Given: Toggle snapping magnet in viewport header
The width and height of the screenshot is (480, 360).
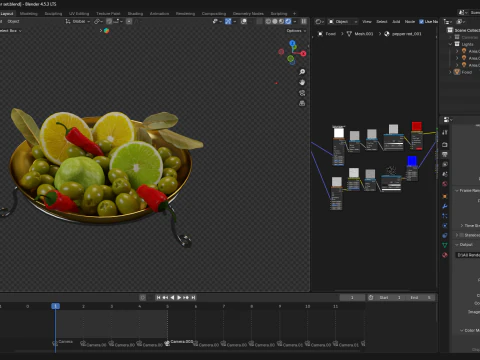Looking at the screenshot, I should coord(109,21).
